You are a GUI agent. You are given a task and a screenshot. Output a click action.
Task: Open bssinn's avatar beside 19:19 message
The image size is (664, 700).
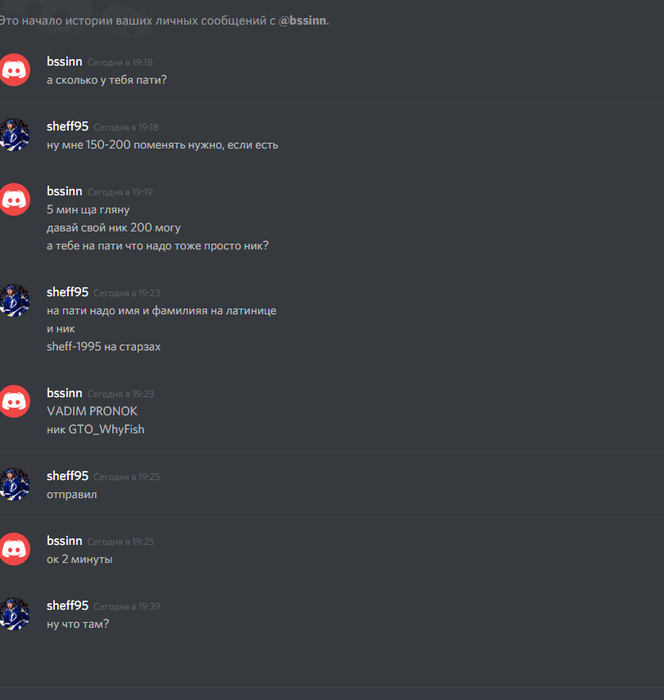pos(14,199)
